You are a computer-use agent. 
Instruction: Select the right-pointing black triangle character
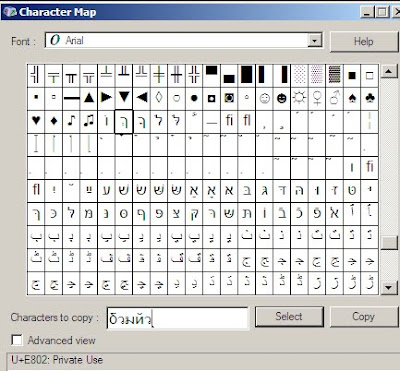tap(106, 98)
